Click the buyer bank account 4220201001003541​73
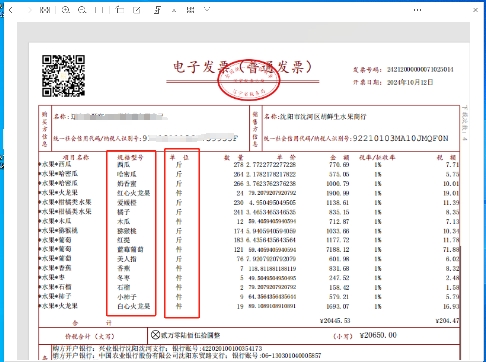486x362 pixels. [232, 349]
